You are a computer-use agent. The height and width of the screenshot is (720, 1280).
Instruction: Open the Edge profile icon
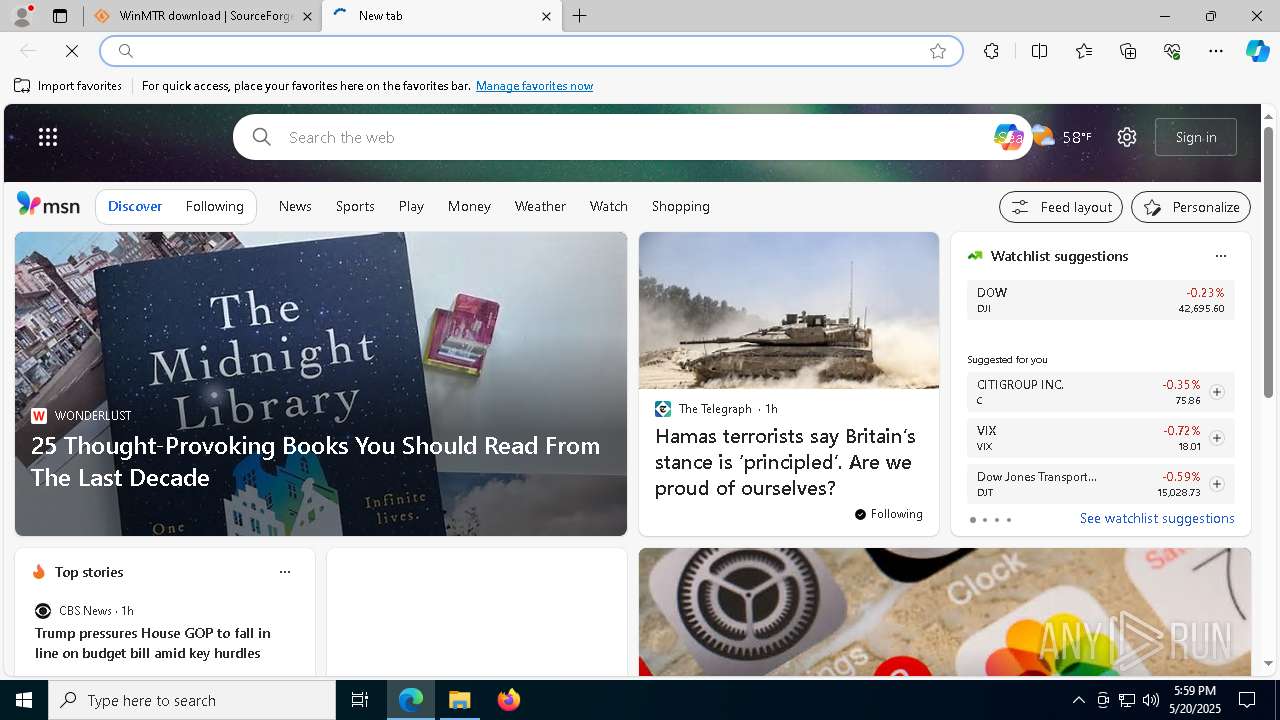tap(22, 16)
